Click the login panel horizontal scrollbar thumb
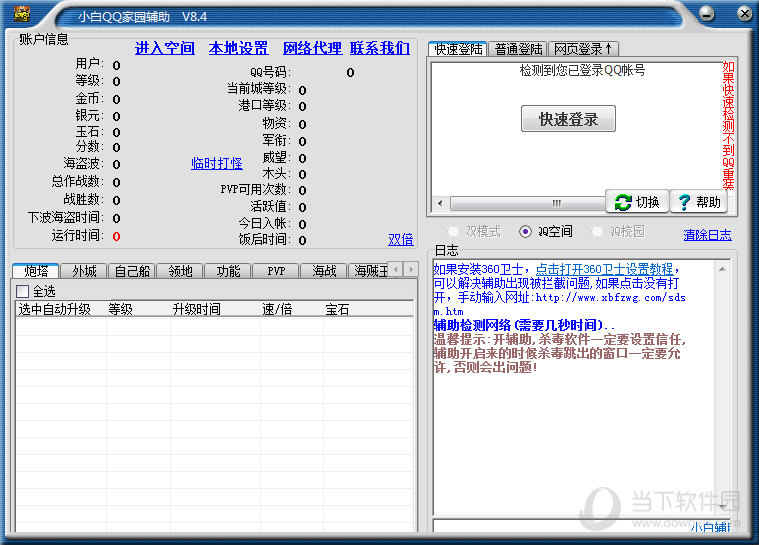The height and width of the screenshot is (545, 759). tap(528, 203)
